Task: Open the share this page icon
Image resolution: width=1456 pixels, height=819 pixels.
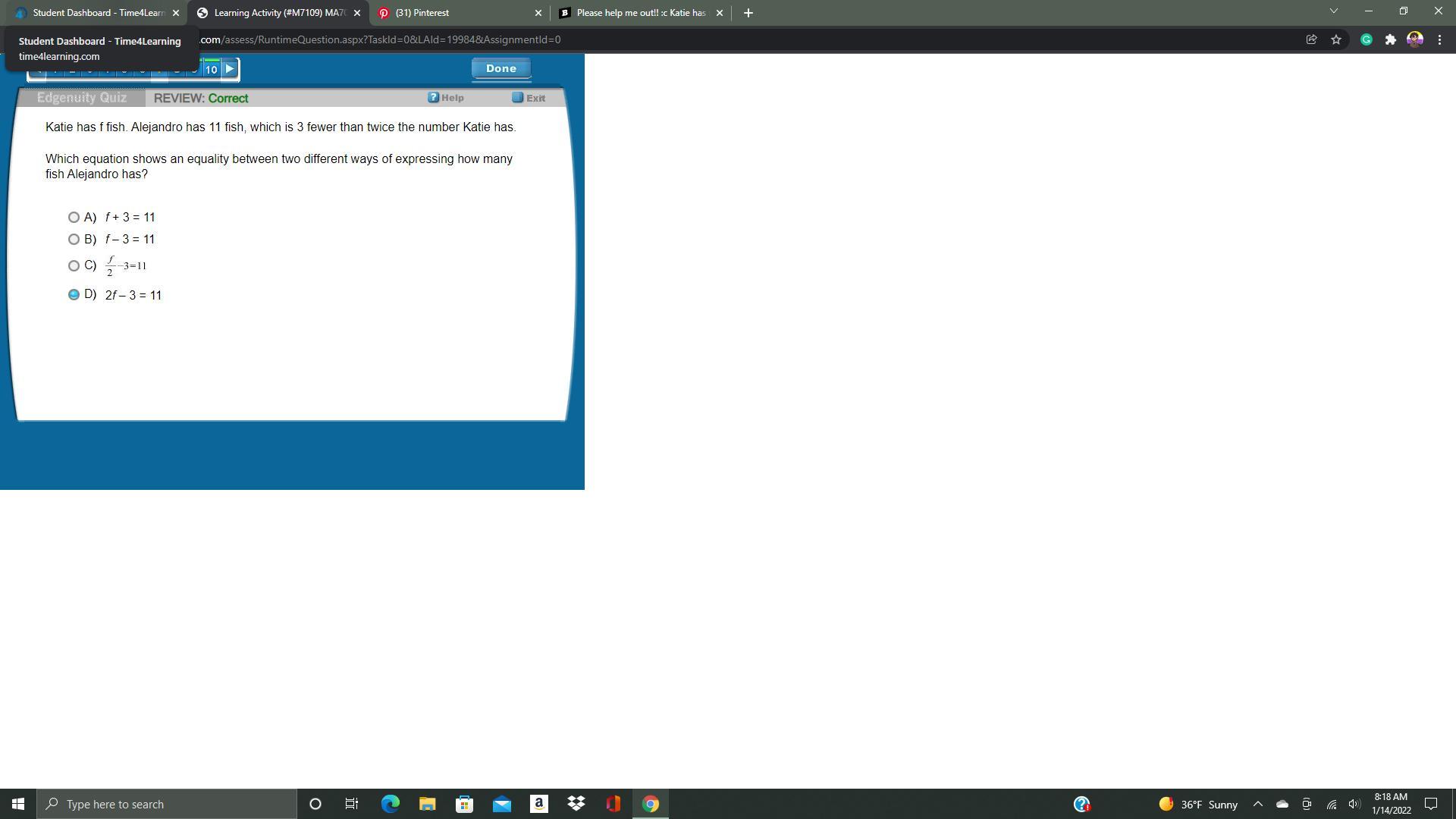Action: point(1311,39)
